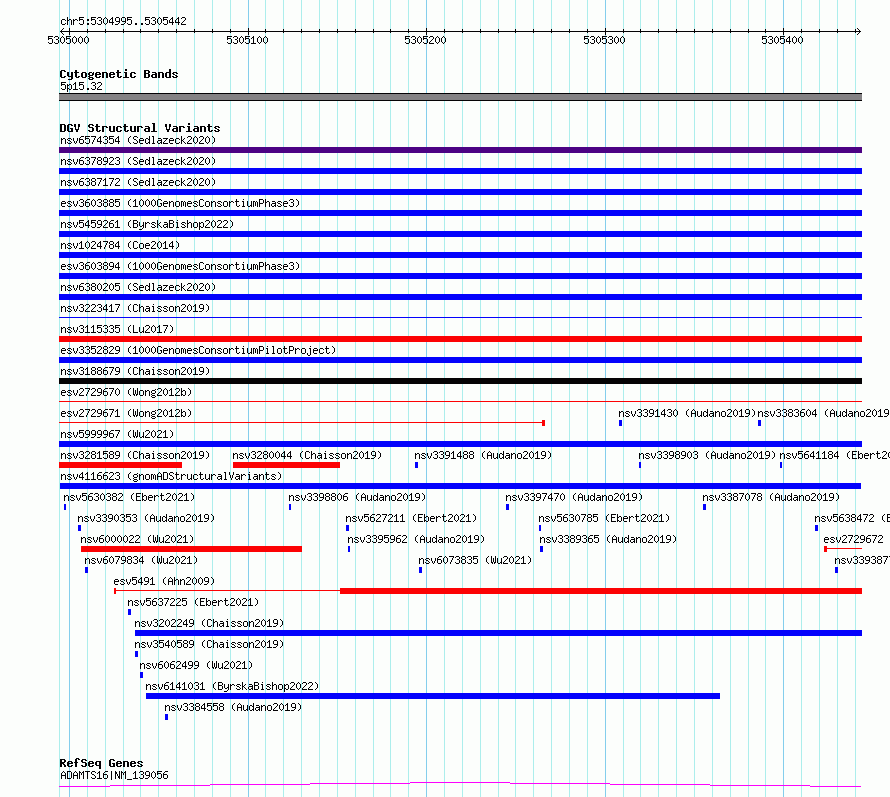Open nsv5637225 (Ebert2021) variant
Viewport: 890px width, 797px height.
[x=193, y=602]
